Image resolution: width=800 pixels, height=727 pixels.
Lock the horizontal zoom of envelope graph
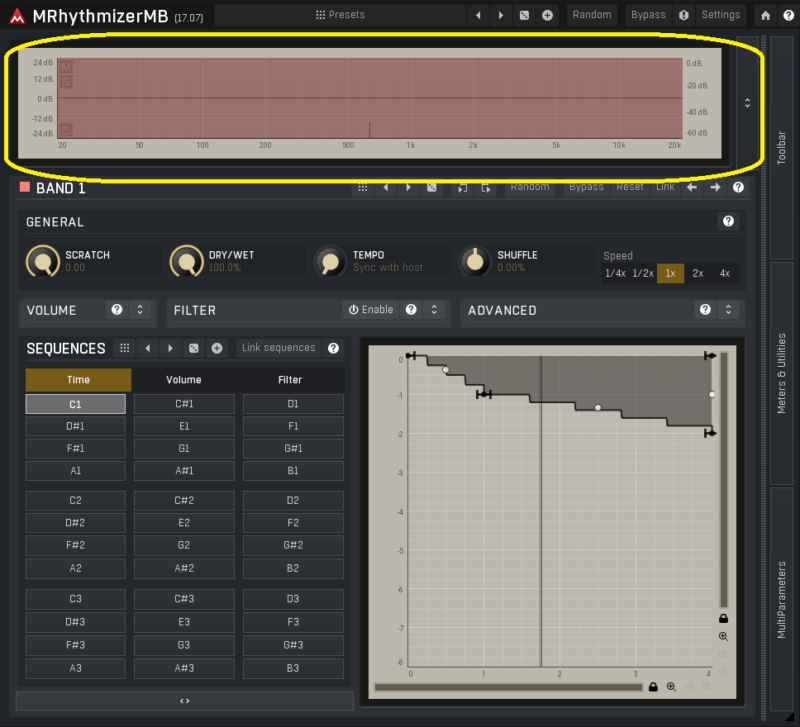[653, 687]
